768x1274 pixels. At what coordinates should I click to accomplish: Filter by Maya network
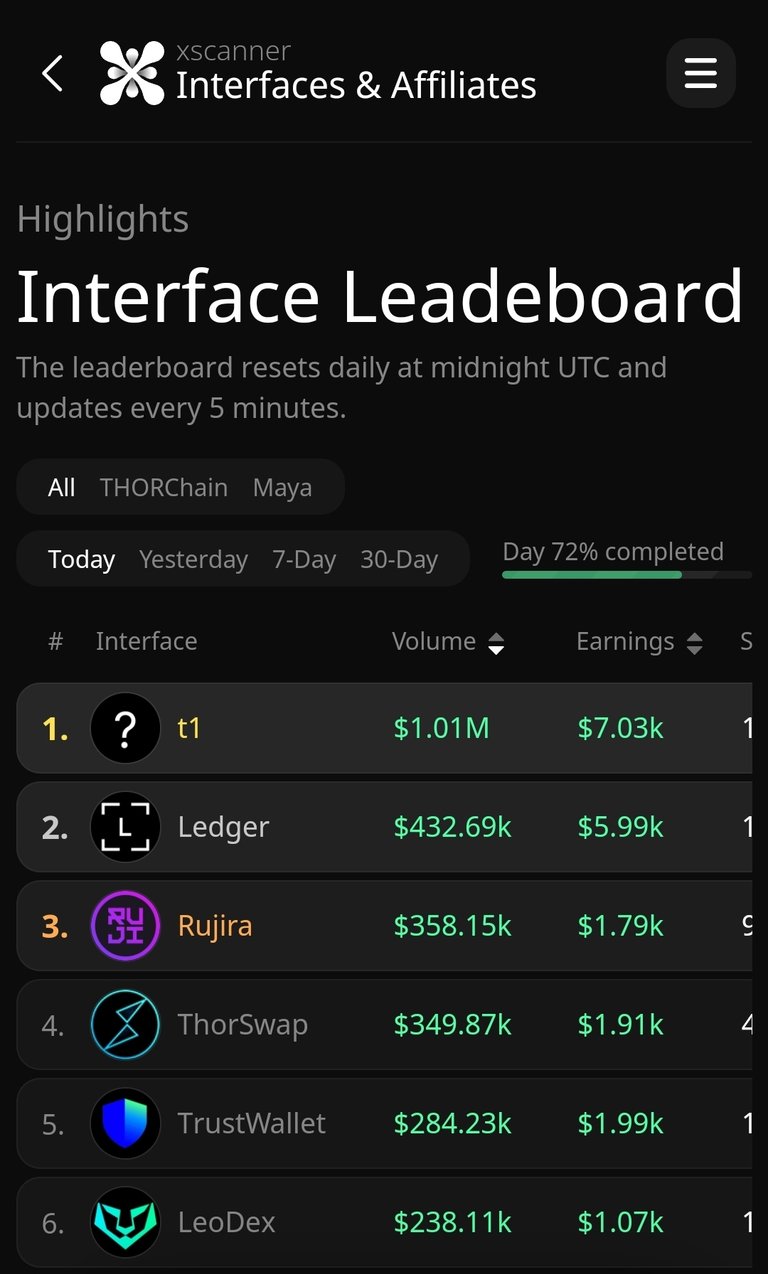click(282, 488)
